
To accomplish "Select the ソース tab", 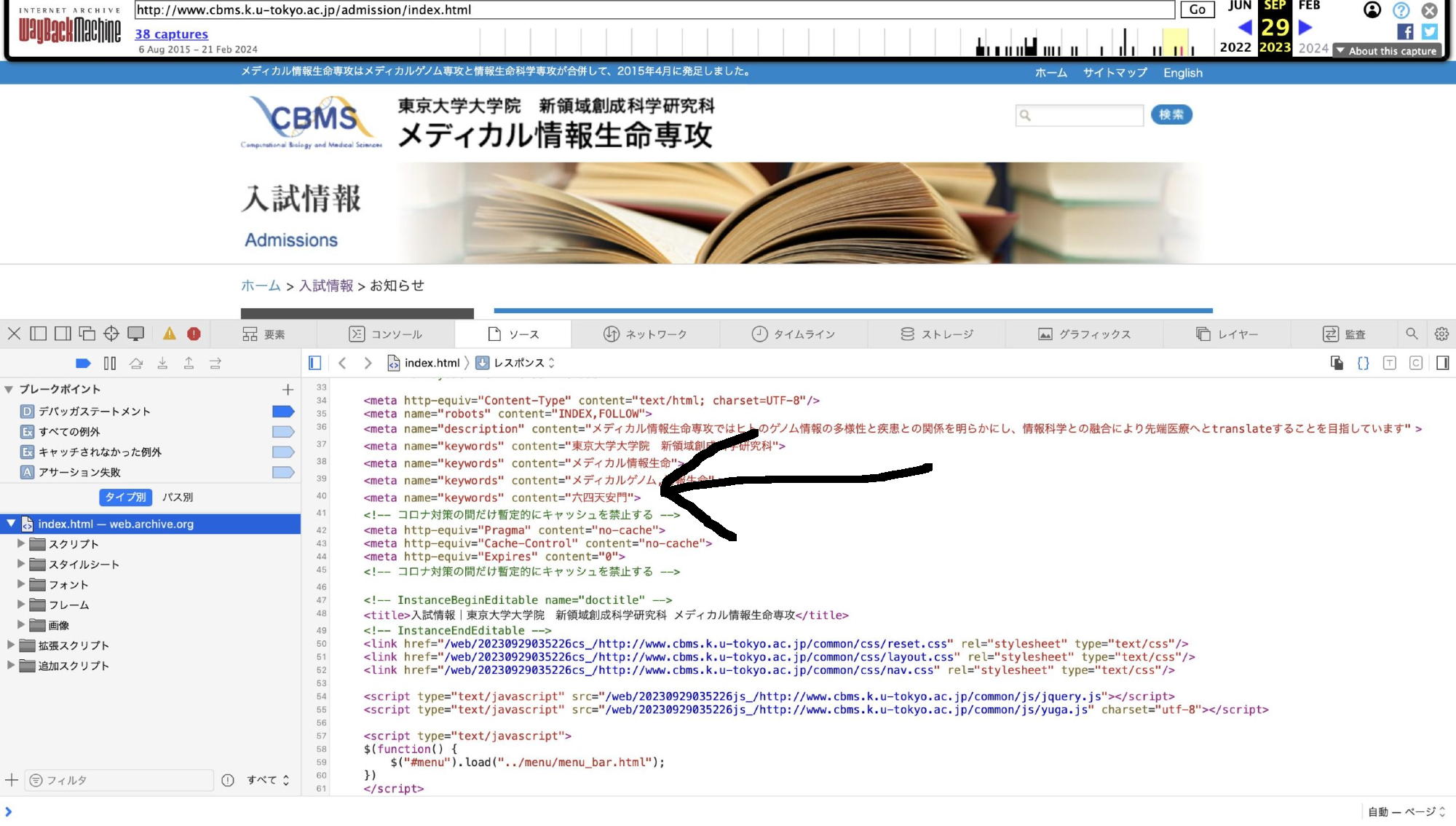I will click(513, 334).
